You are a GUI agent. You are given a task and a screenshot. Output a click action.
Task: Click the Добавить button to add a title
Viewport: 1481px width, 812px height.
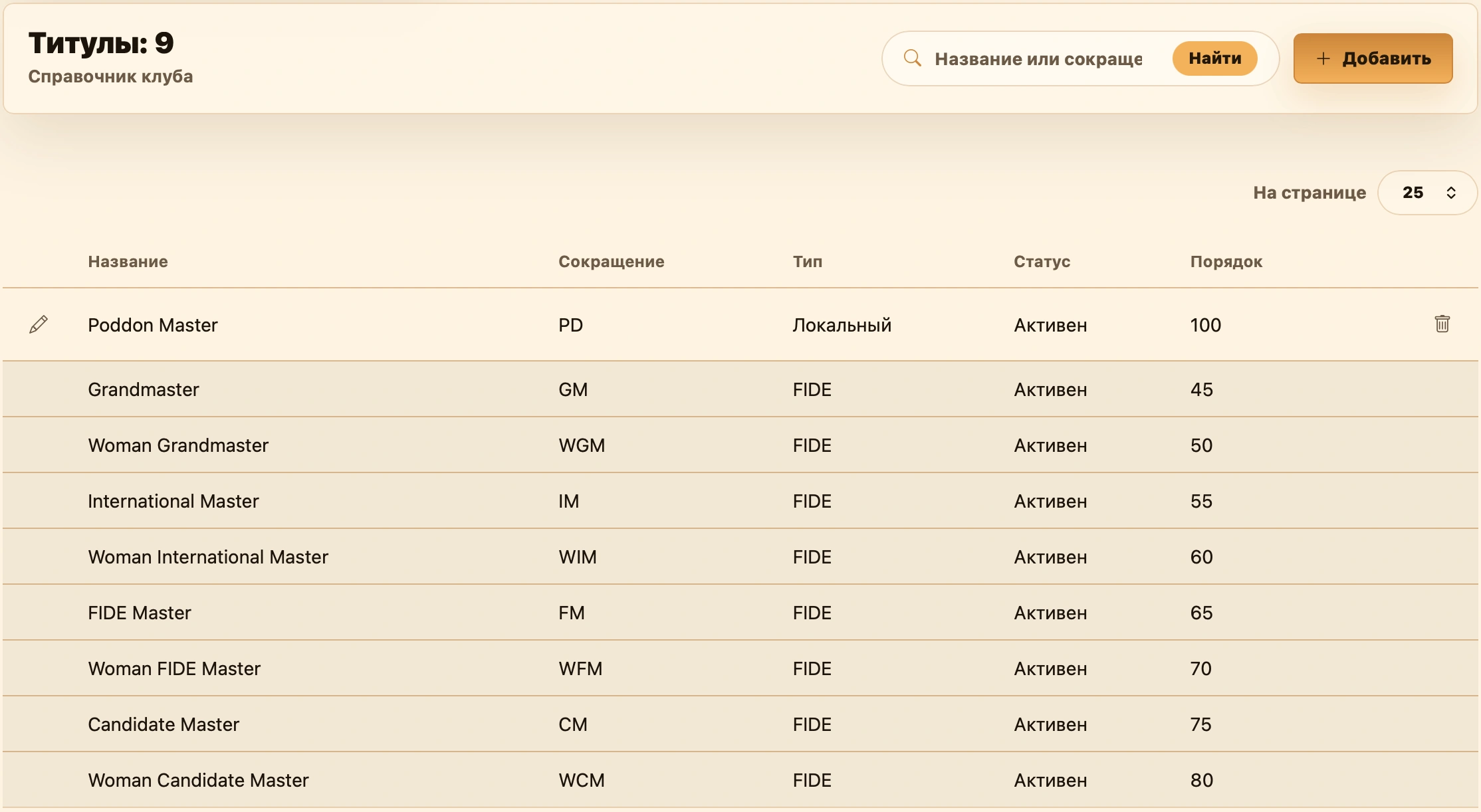[1373, 58]
